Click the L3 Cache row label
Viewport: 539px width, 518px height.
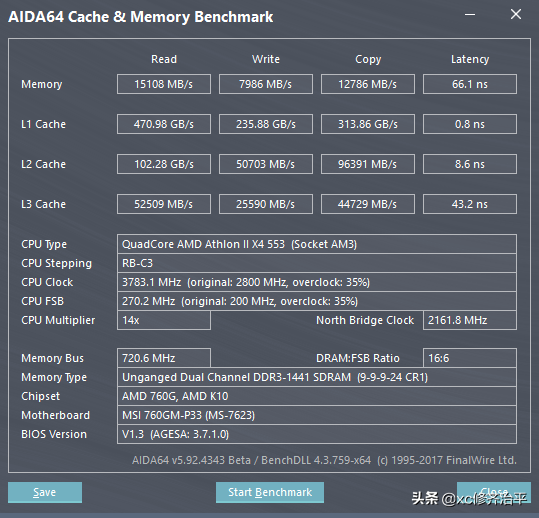click(x=43, y=204)
